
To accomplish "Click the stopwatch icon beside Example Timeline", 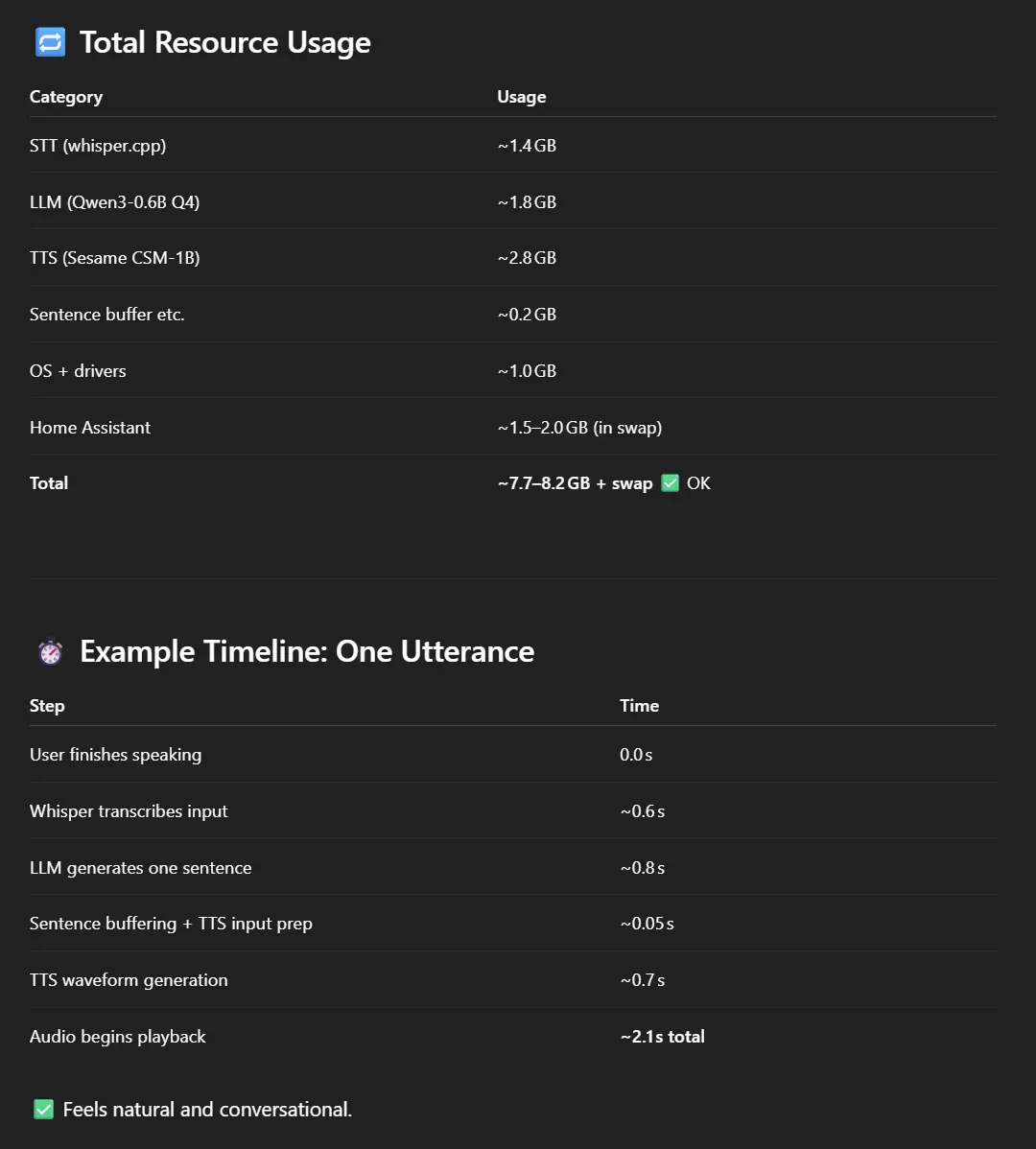I will click(51, 651).
